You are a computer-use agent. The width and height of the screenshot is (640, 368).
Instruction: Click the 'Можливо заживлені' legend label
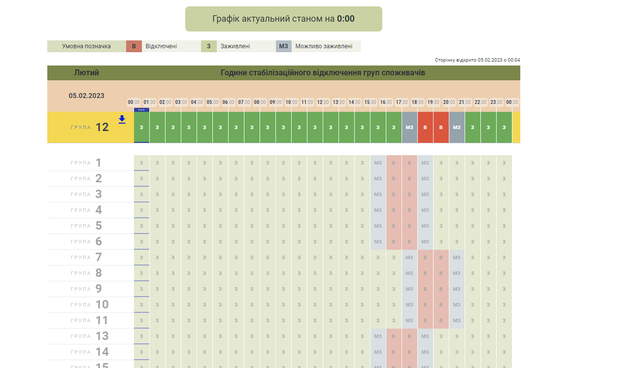[324, 46]
